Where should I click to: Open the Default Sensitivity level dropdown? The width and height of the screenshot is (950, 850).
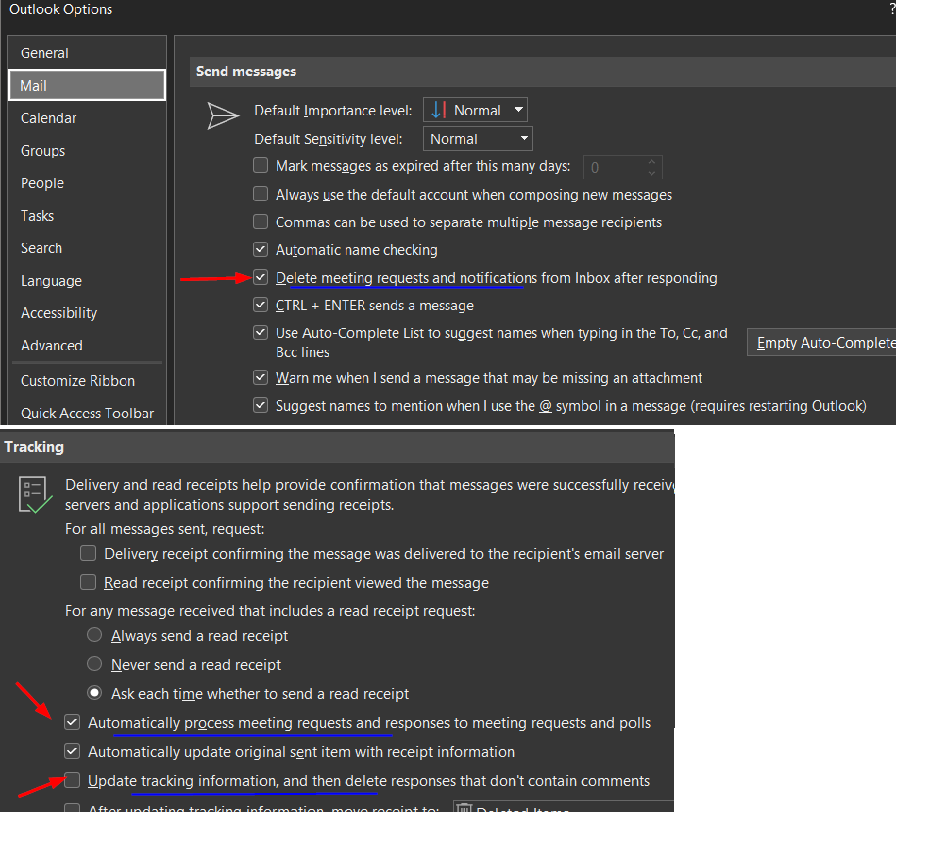(x=477, y=139)
